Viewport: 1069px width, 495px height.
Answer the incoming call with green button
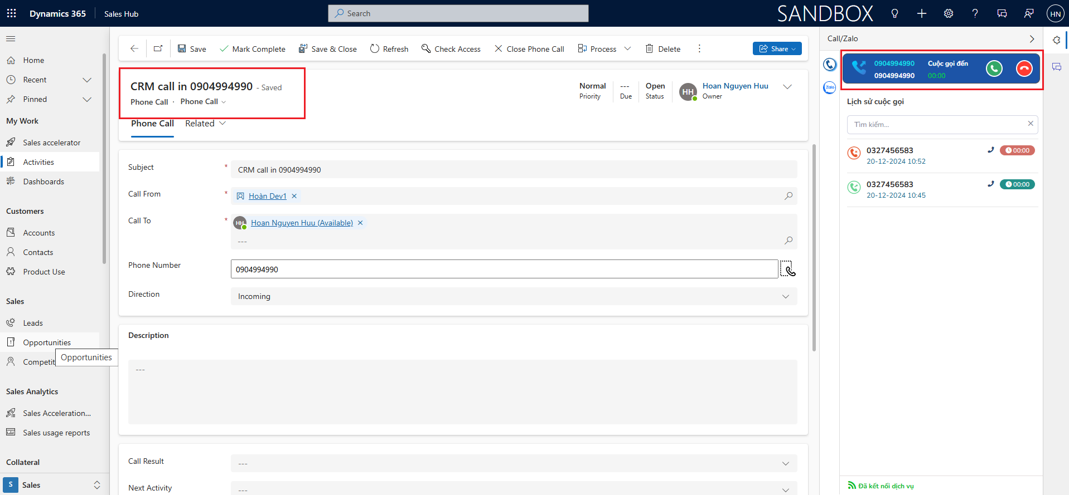(x=993, y=69)
